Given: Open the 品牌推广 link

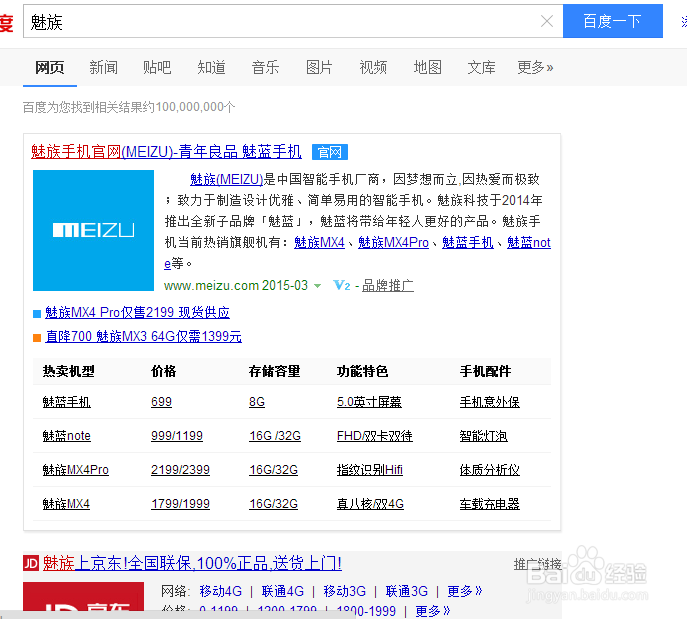Looking at the screenshot, I should [388, 286].
